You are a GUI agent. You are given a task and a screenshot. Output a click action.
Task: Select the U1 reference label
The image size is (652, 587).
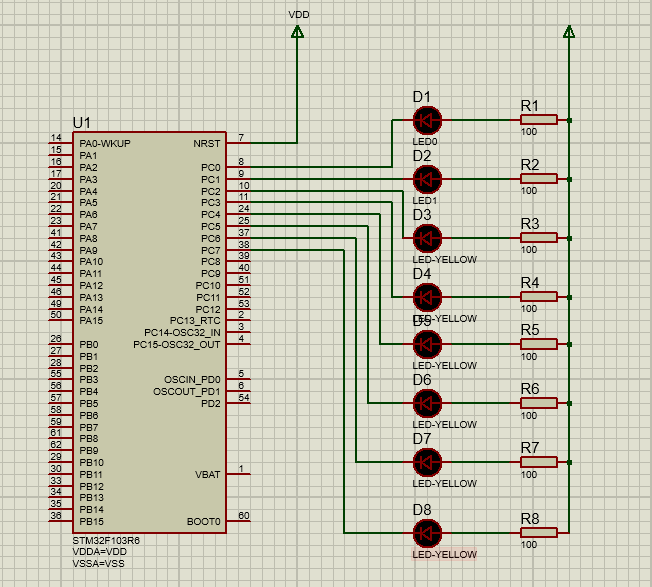pos(84,123)
